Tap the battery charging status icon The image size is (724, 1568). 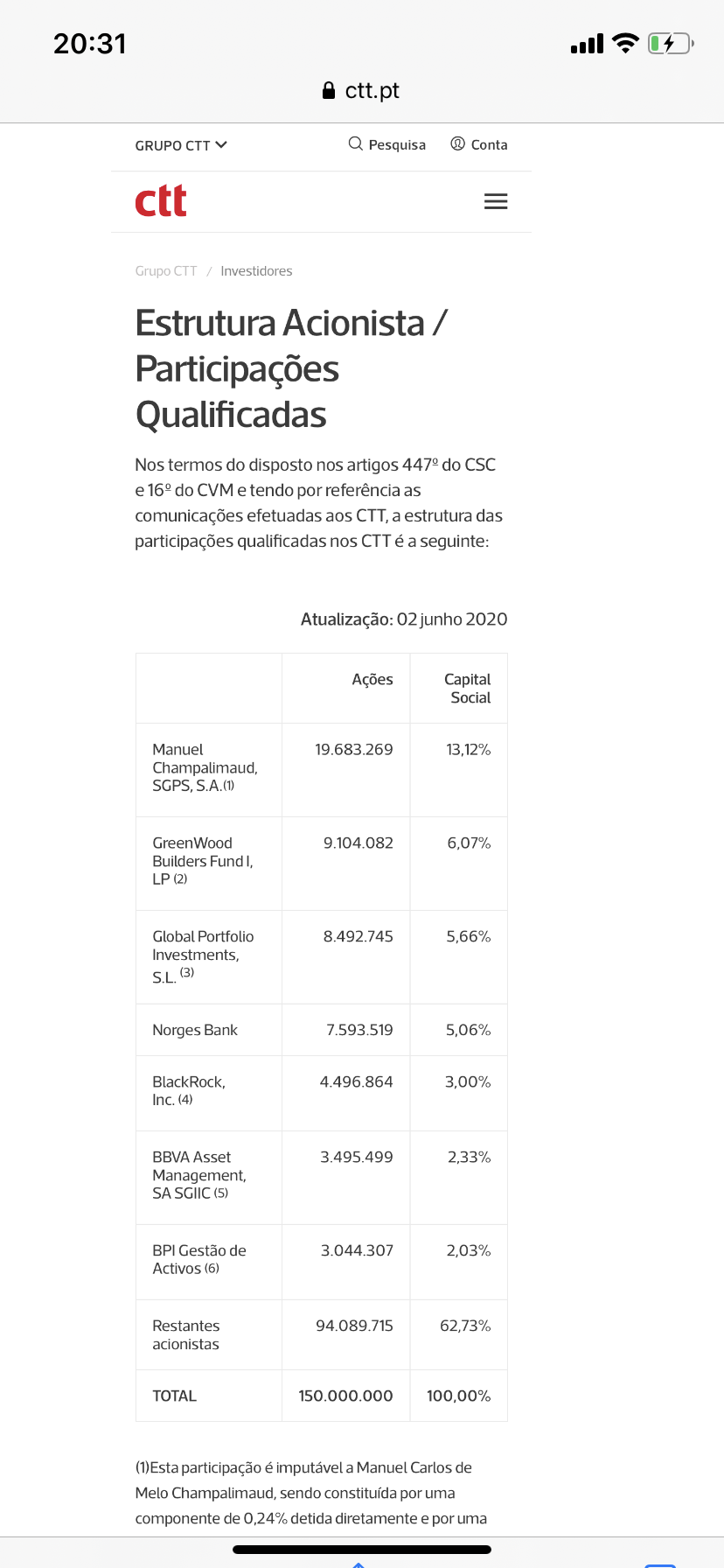[670, 44]
